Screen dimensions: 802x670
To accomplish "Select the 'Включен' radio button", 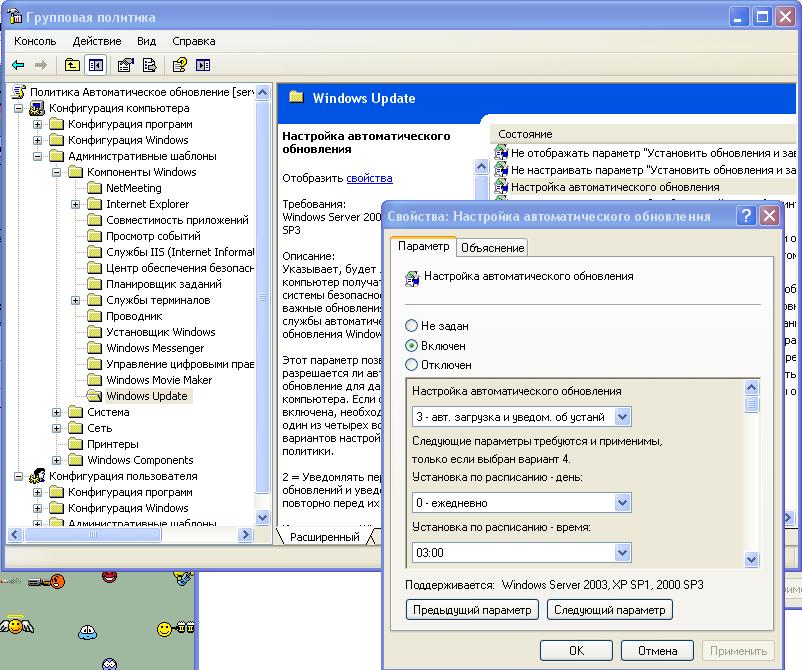I will coord(411,346).
